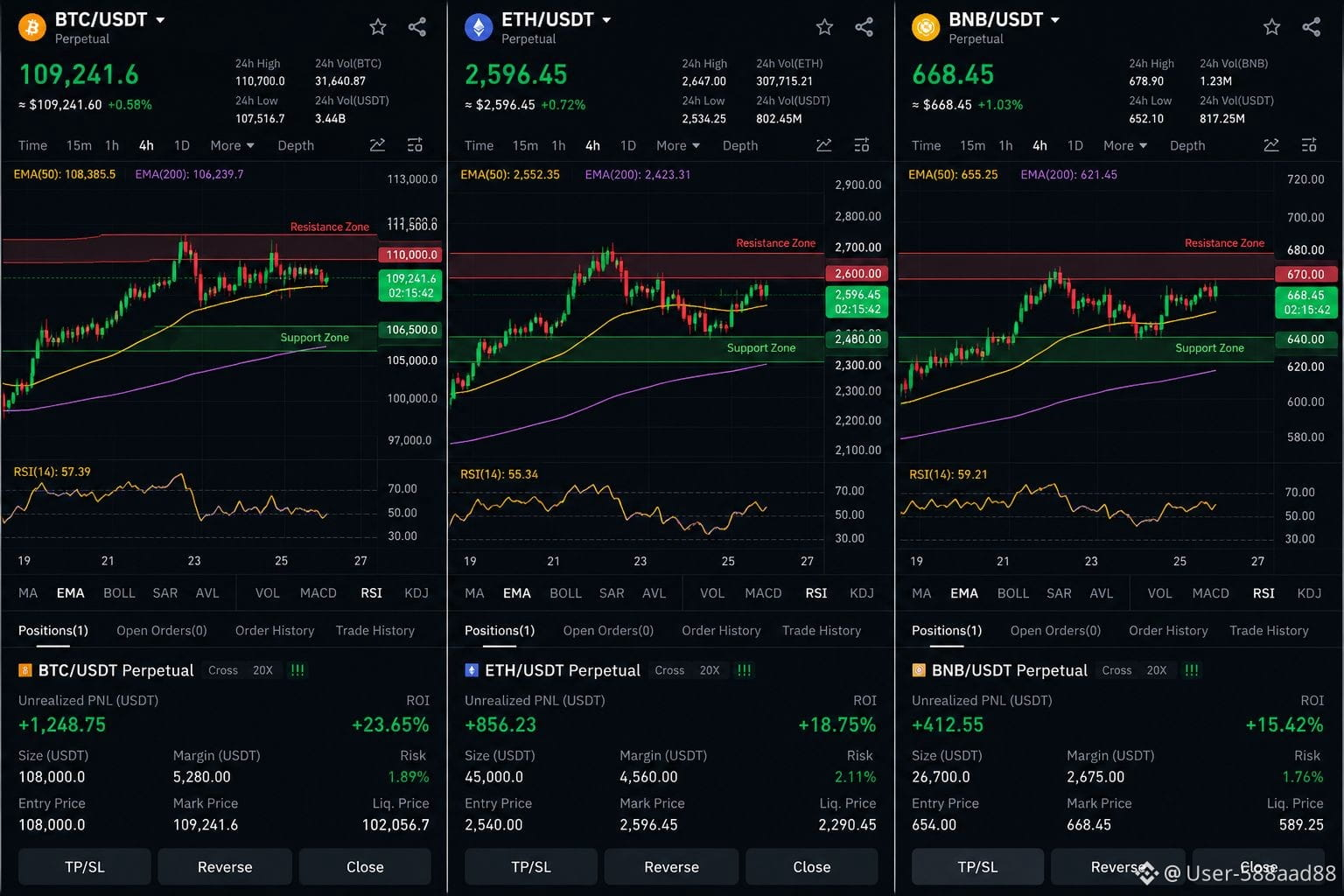The image size is (1344, 896).
Task: Share the ETH/USDT chart
Action: click(x=864, y=27)
